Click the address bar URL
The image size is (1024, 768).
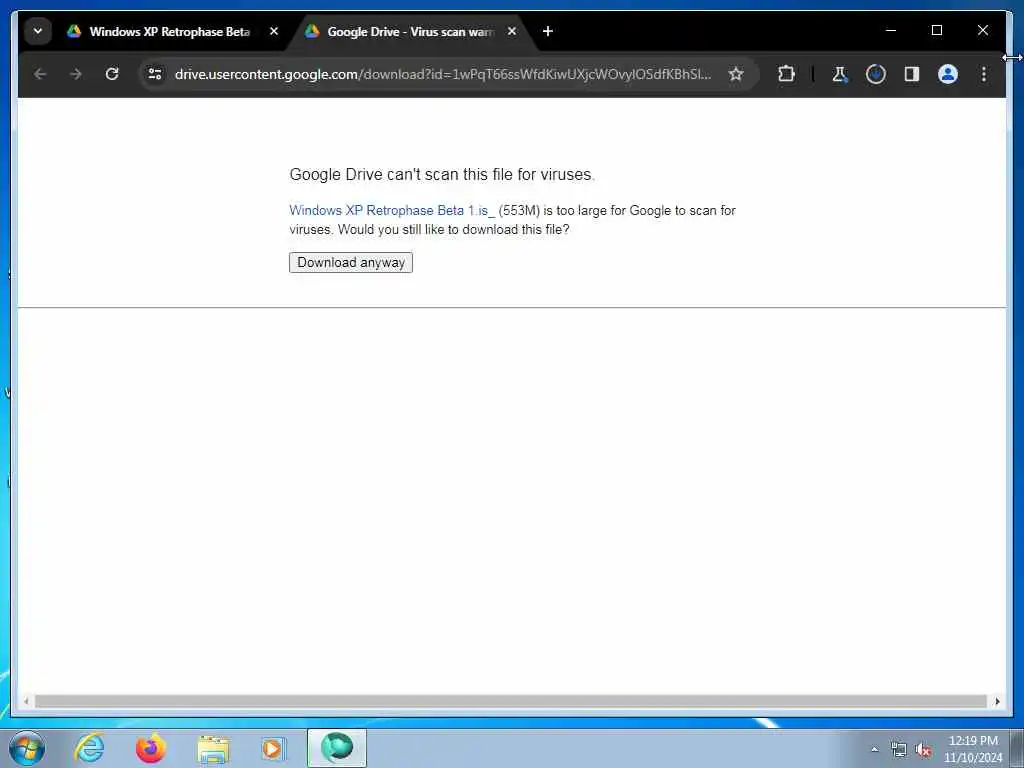coord(443,74)
